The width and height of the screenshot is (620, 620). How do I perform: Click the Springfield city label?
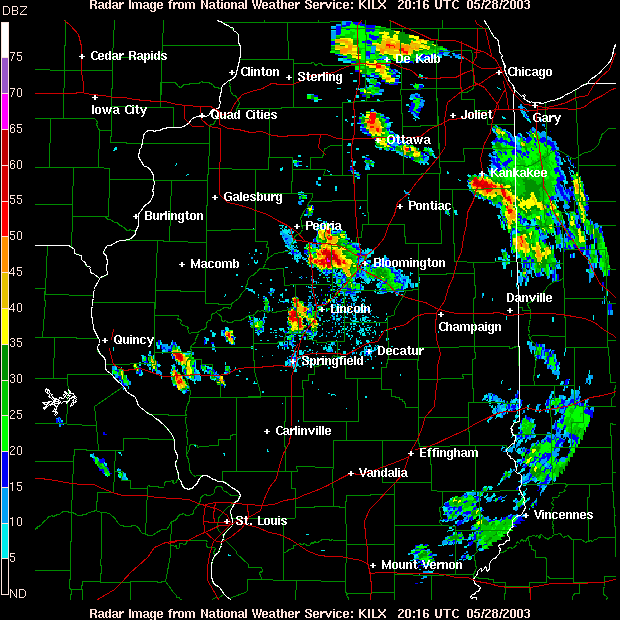pos(333,361)
